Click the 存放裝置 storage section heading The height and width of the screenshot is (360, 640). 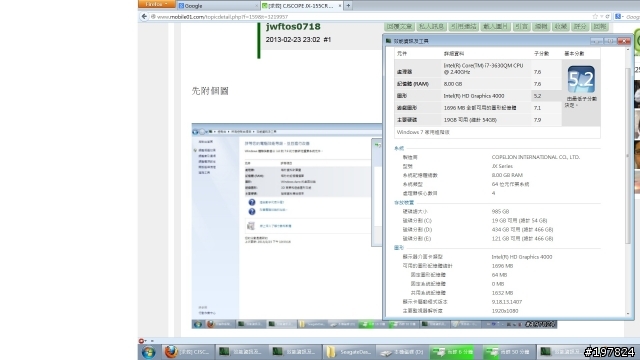tap(404, 202)
